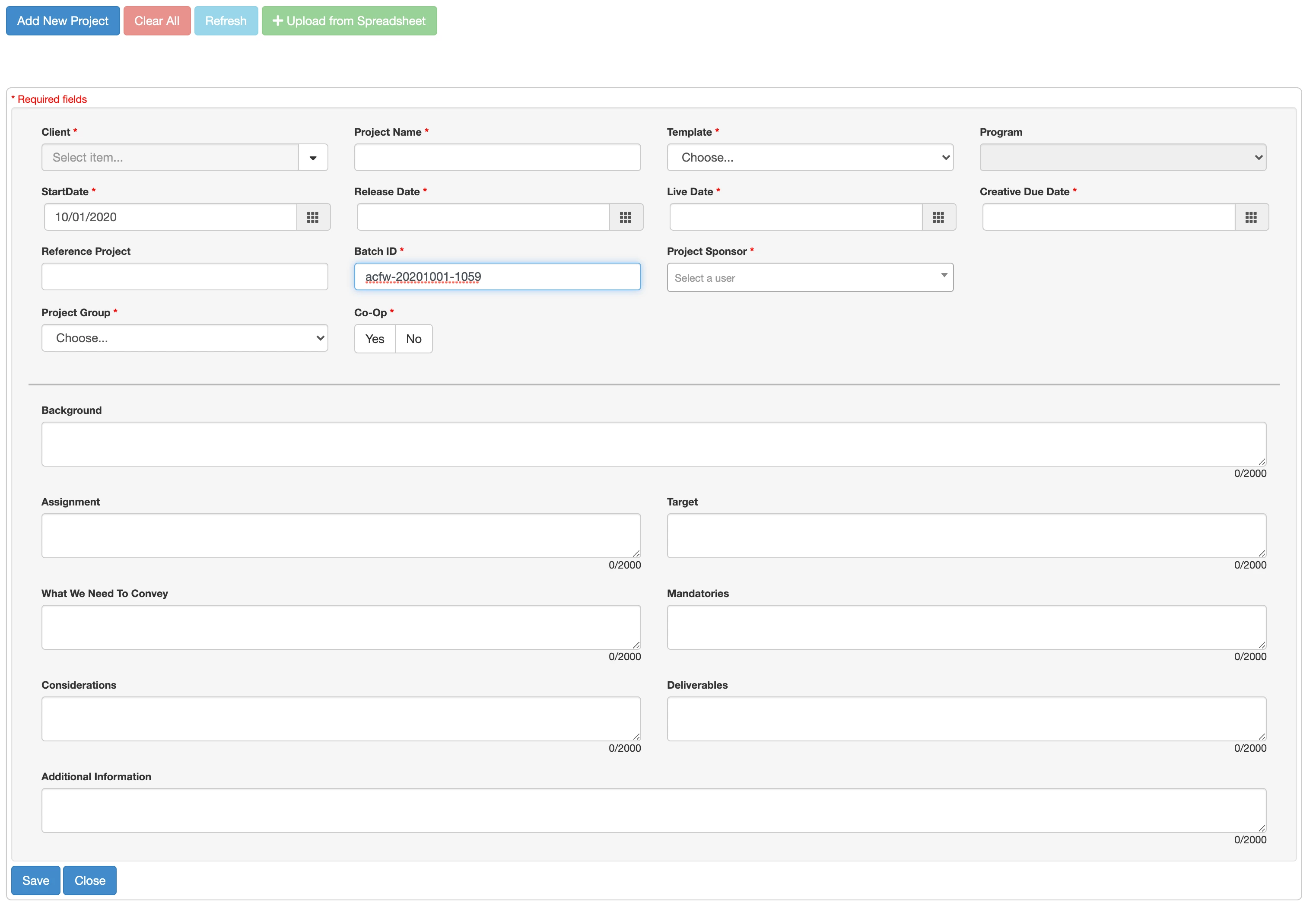Select No for Co-Op
This screenshot has width=1316, height=909.
[x=413, y=339]
